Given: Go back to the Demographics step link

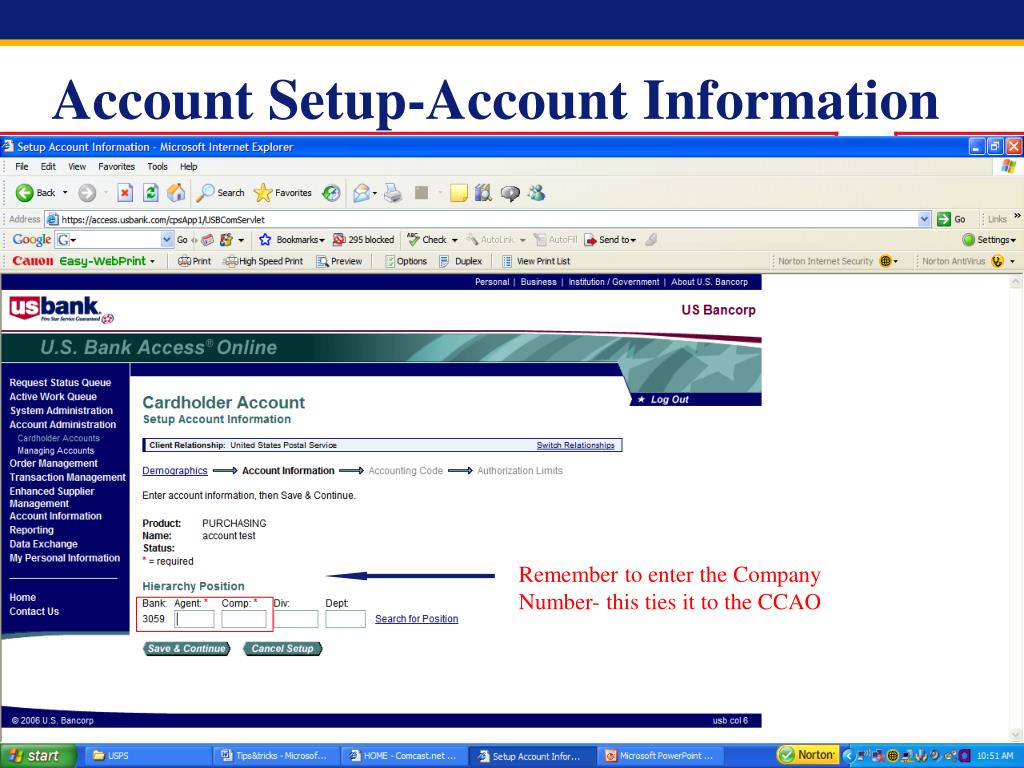Looking at the screenshot, I should point(175,471).
